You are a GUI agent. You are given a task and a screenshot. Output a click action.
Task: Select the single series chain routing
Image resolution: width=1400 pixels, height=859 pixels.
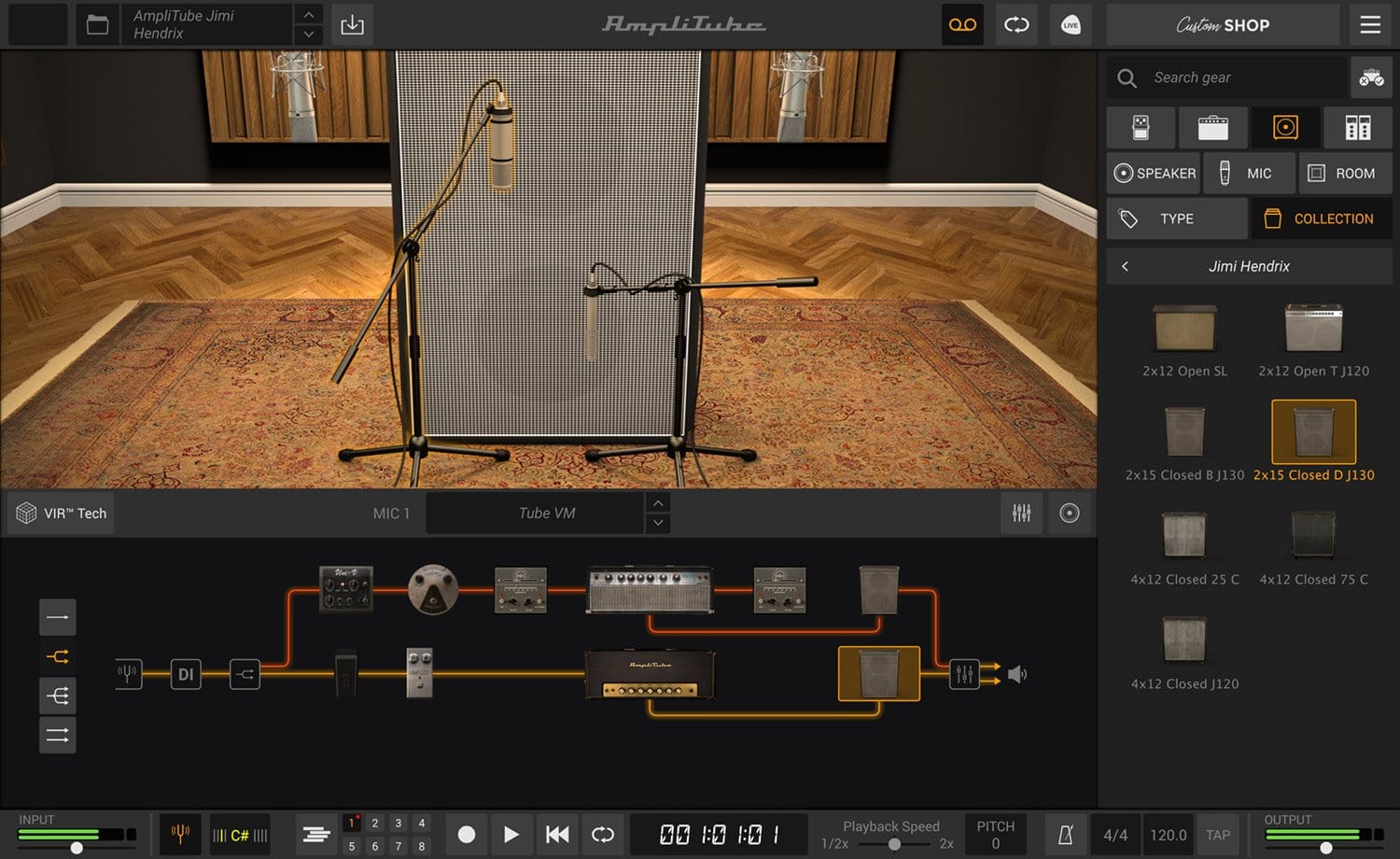[57, 617]
